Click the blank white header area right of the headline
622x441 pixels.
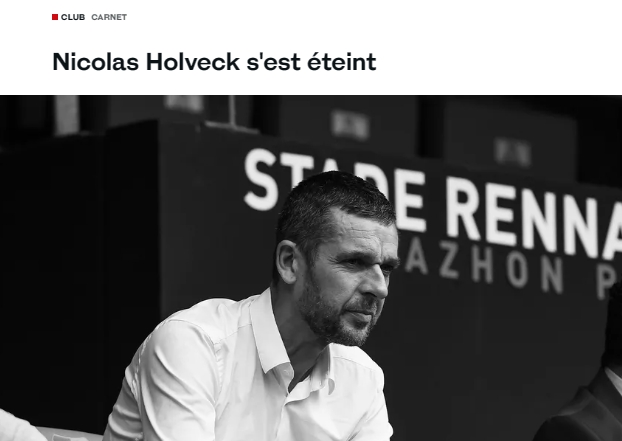tap(496, 62)
